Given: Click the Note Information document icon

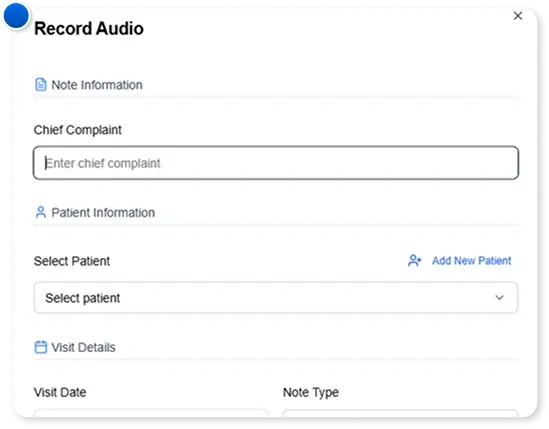Looking at the screenshot, I should [x=41, y=84].
